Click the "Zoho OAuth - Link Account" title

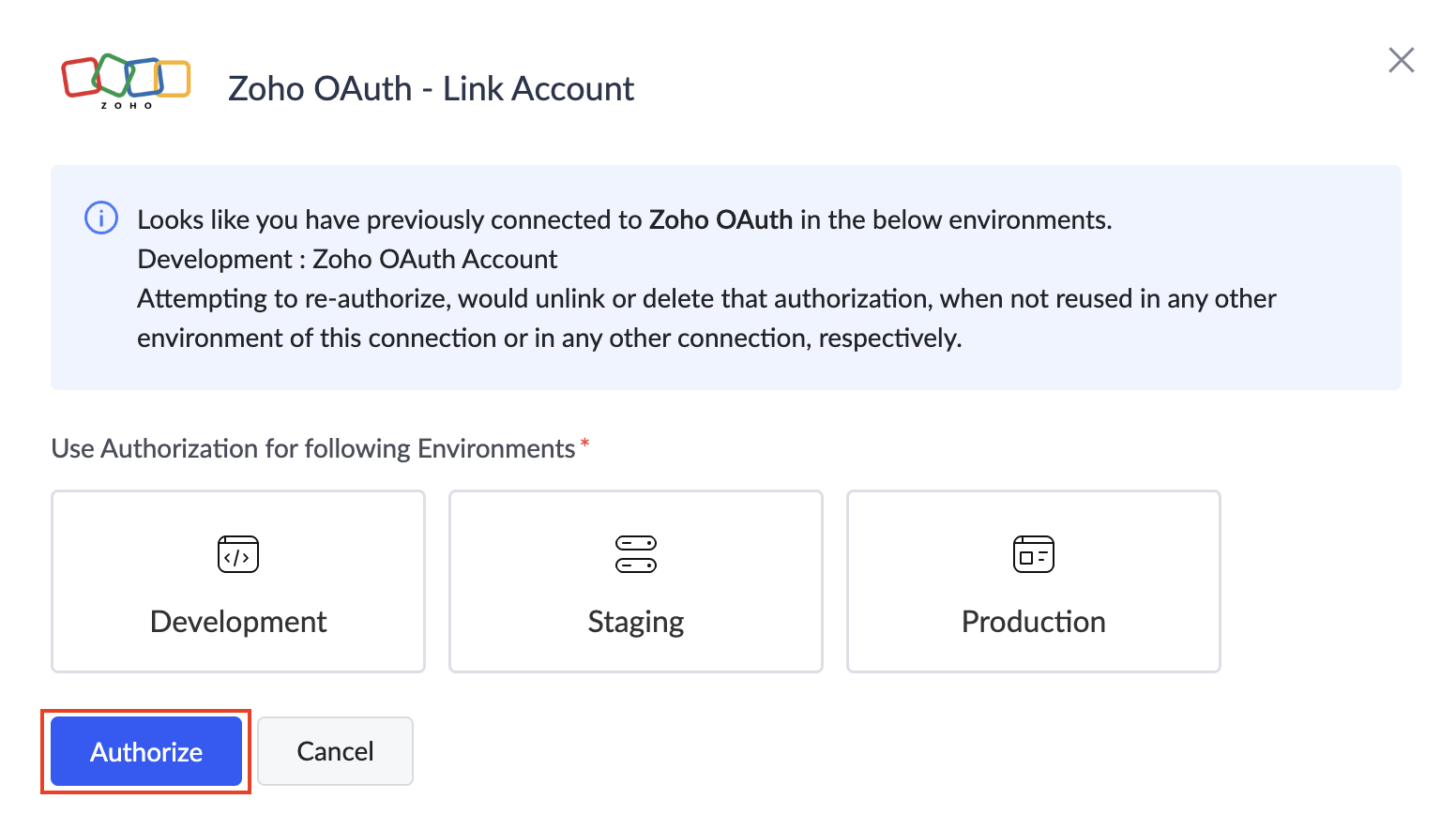[431, 89]
